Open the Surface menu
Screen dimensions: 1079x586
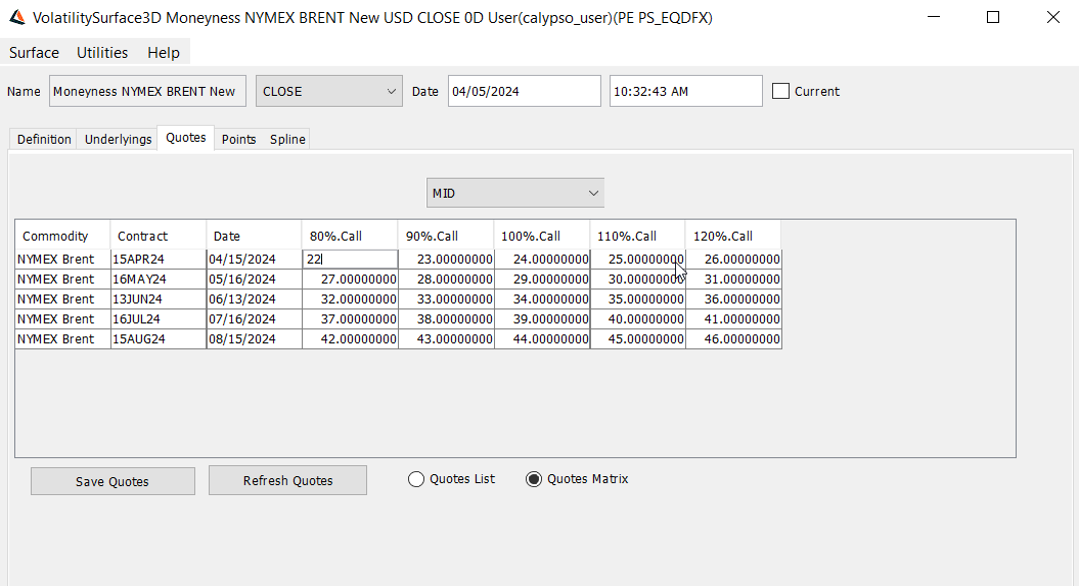pos(34,52)
